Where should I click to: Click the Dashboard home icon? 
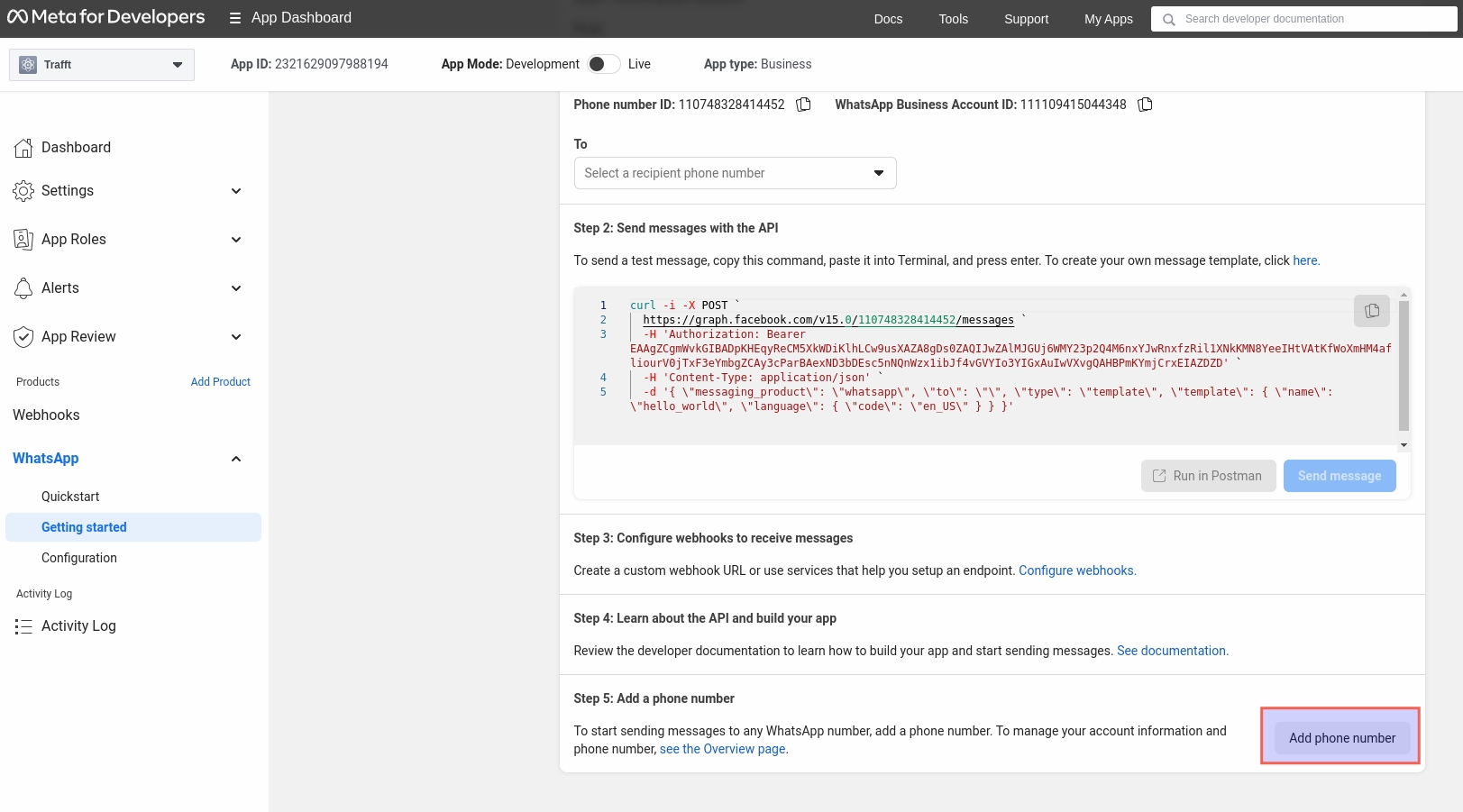(x=23, y=148)
